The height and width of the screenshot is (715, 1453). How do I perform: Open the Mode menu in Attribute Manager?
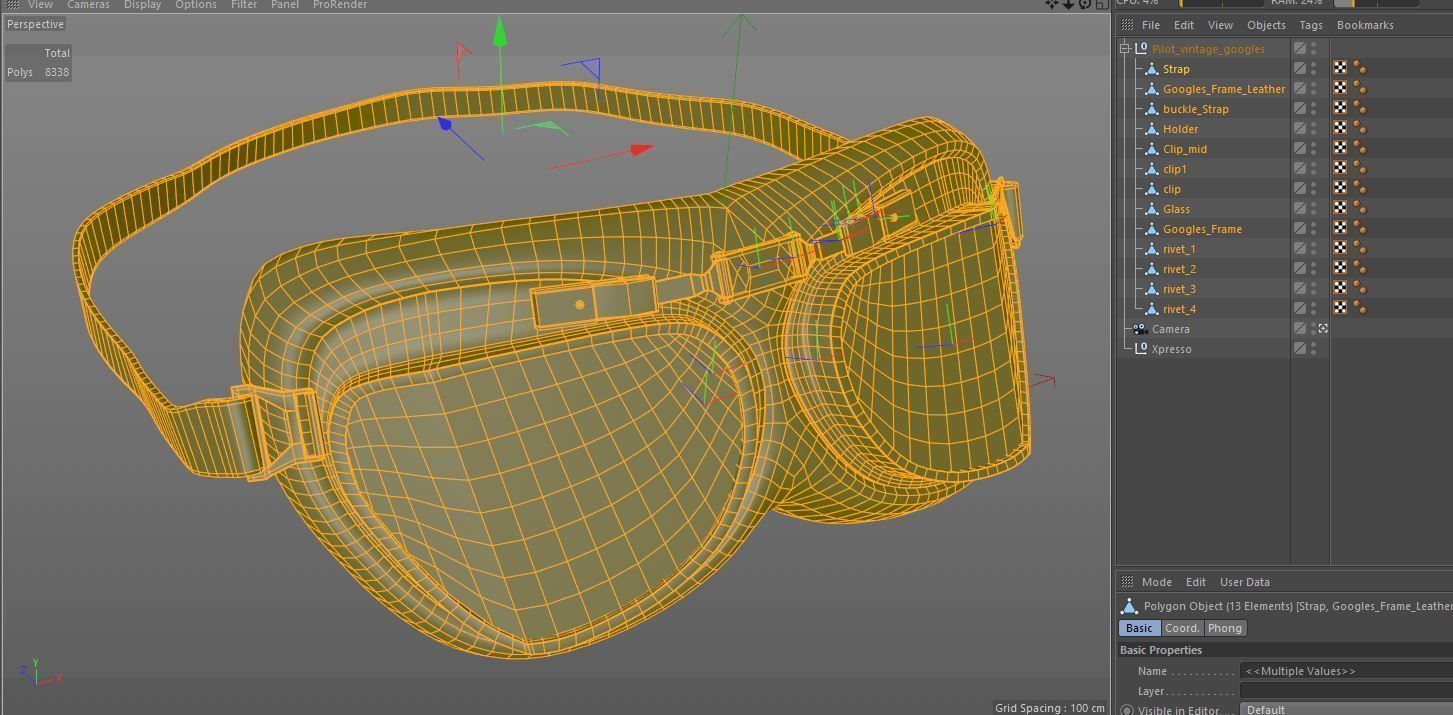click(1157, 582)
